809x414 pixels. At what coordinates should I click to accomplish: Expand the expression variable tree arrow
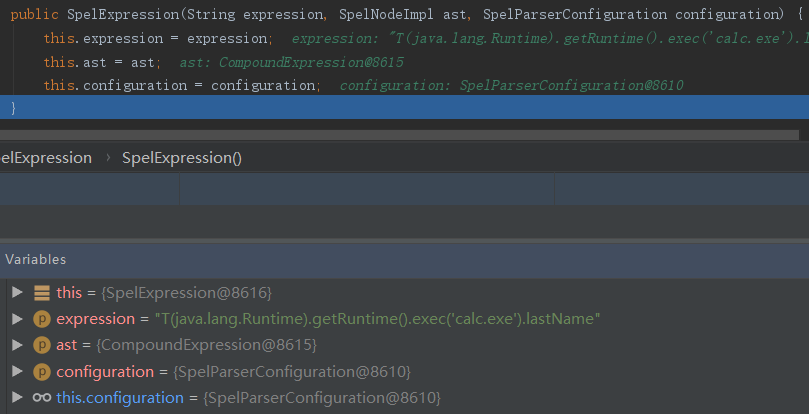coord(16,318)
